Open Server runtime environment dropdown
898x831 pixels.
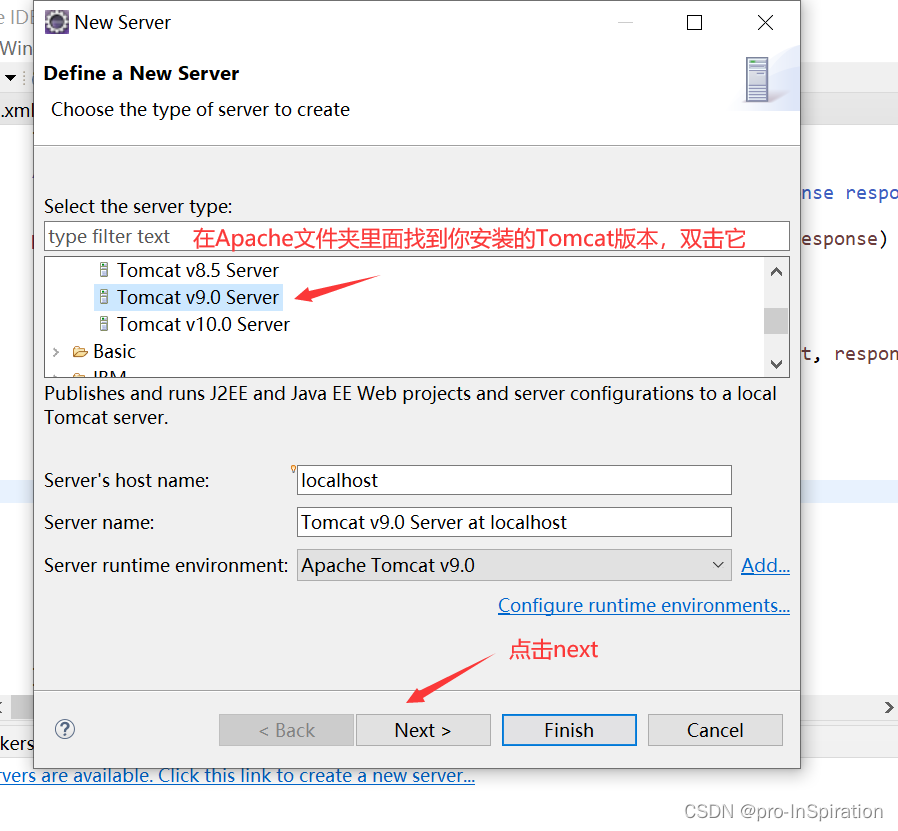514,565
